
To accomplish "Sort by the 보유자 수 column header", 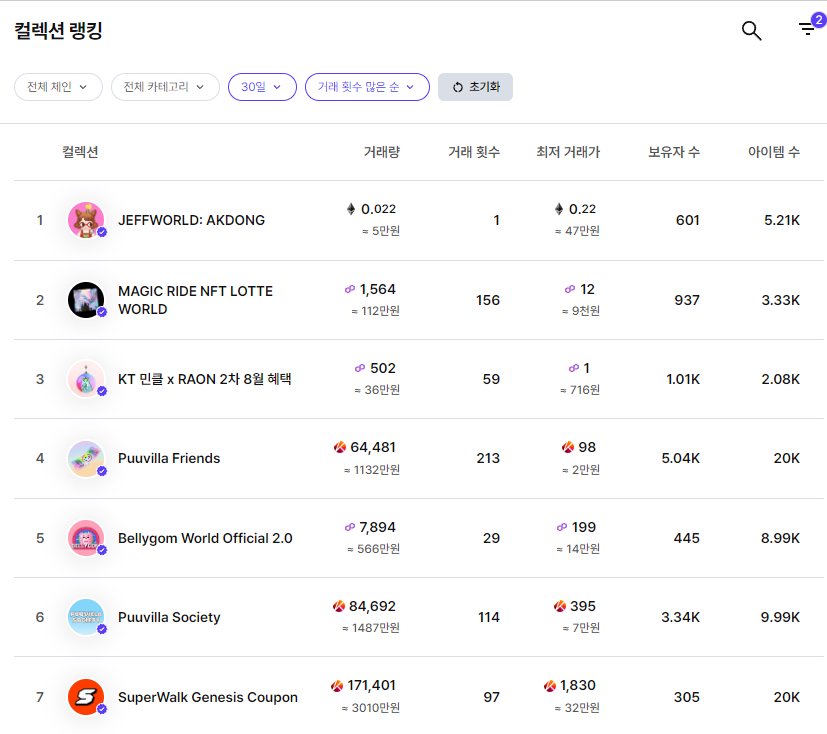I will [x=674, y=152].
